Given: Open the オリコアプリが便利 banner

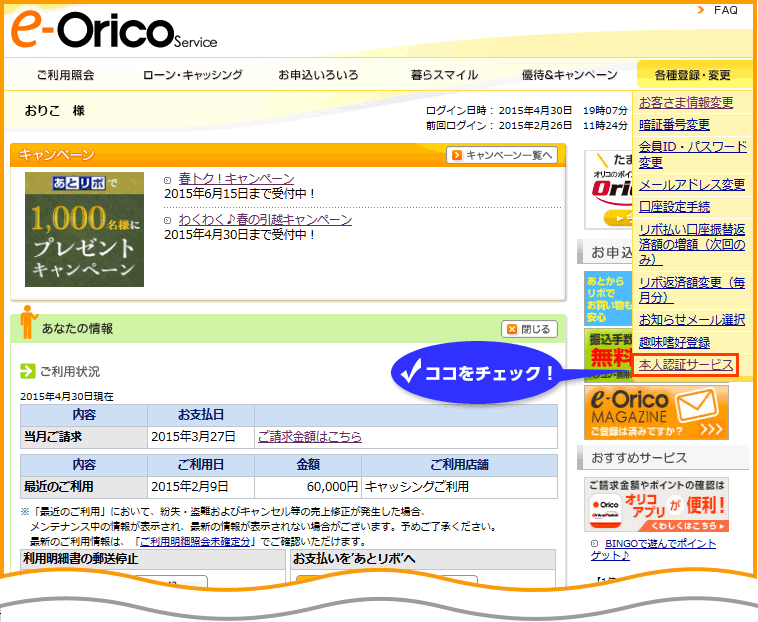Looking at the screenshot, I should click(x=656, y=505).
